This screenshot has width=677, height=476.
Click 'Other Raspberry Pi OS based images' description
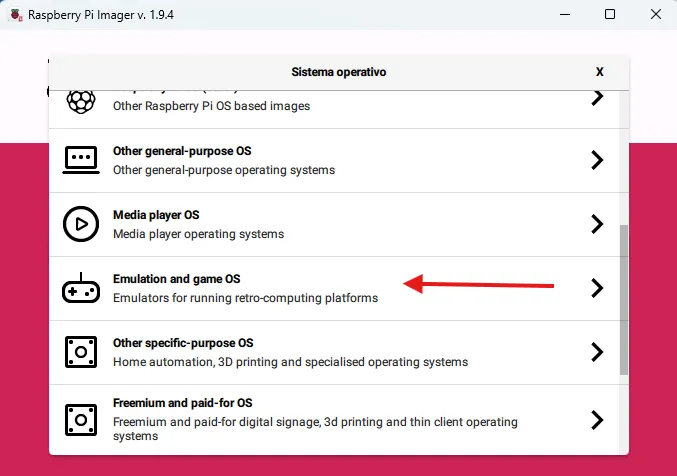point(212,106)
